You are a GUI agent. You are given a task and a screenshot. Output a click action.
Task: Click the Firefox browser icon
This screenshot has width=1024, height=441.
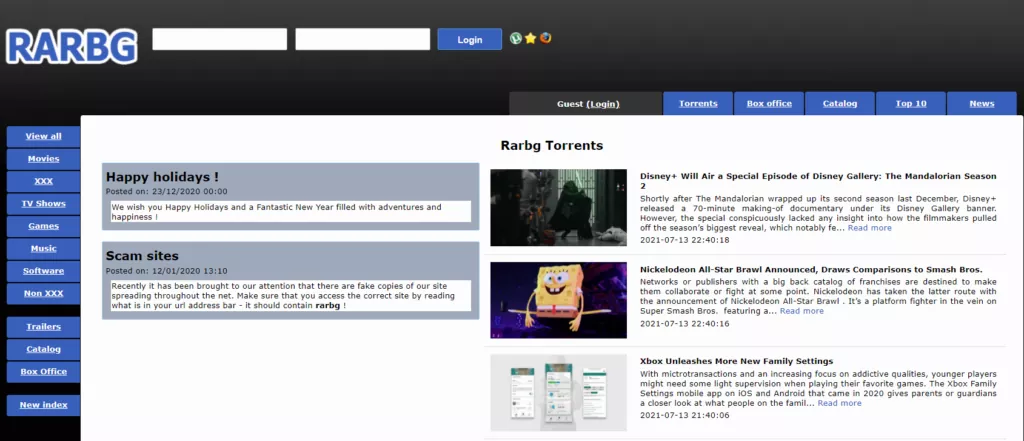[x=545, y=38]
